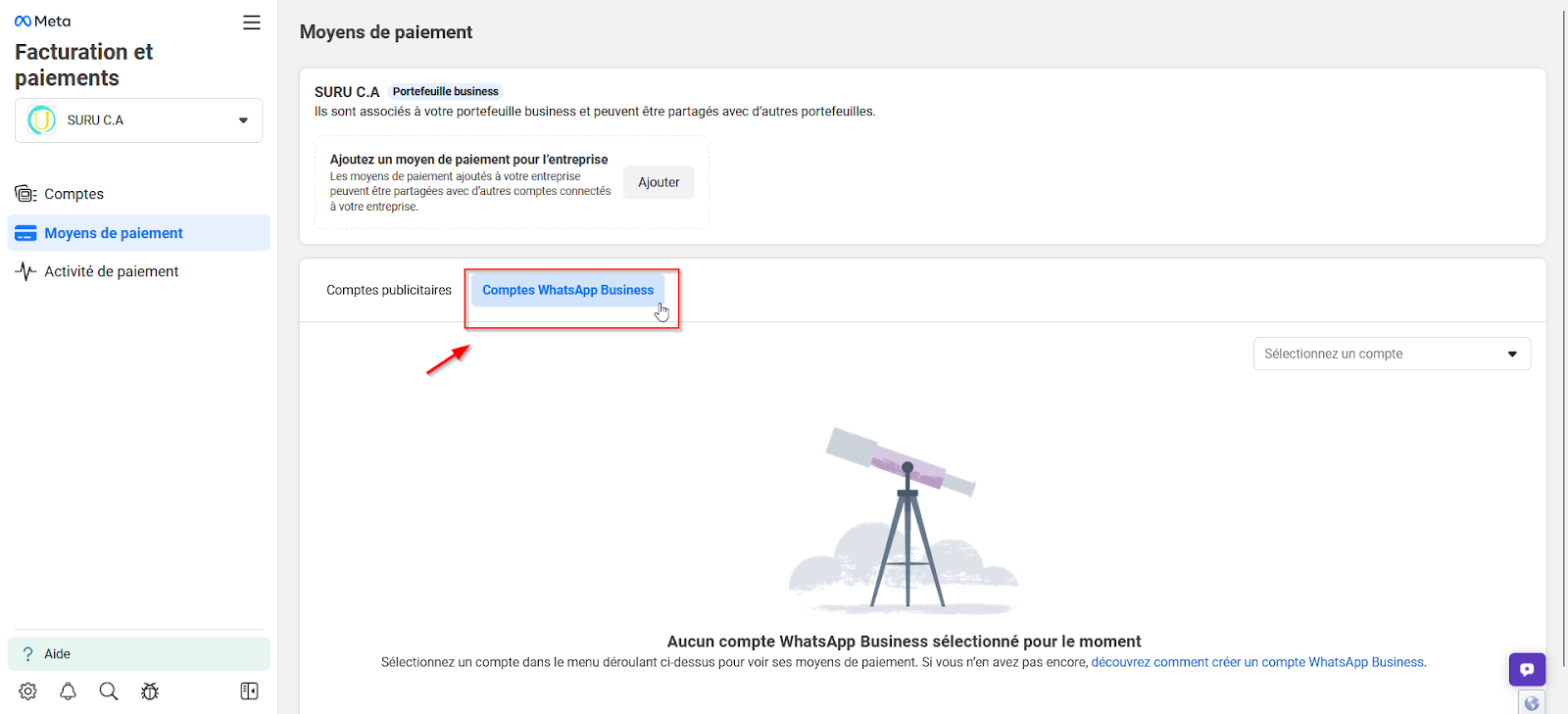Switch to Comptes publicitaires tab
Screen dimensions: 1568x714
[389, 290]
